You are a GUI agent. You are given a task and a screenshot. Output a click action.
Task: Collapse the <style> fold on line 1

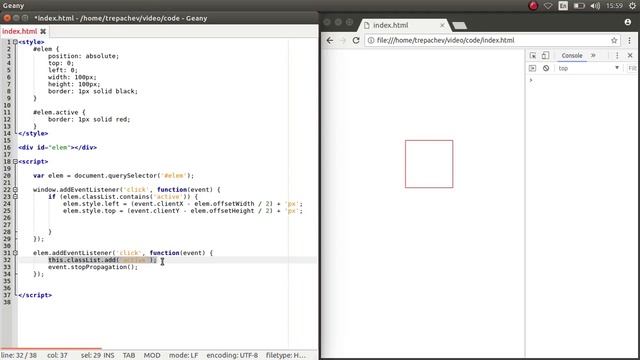coord(15,42)
